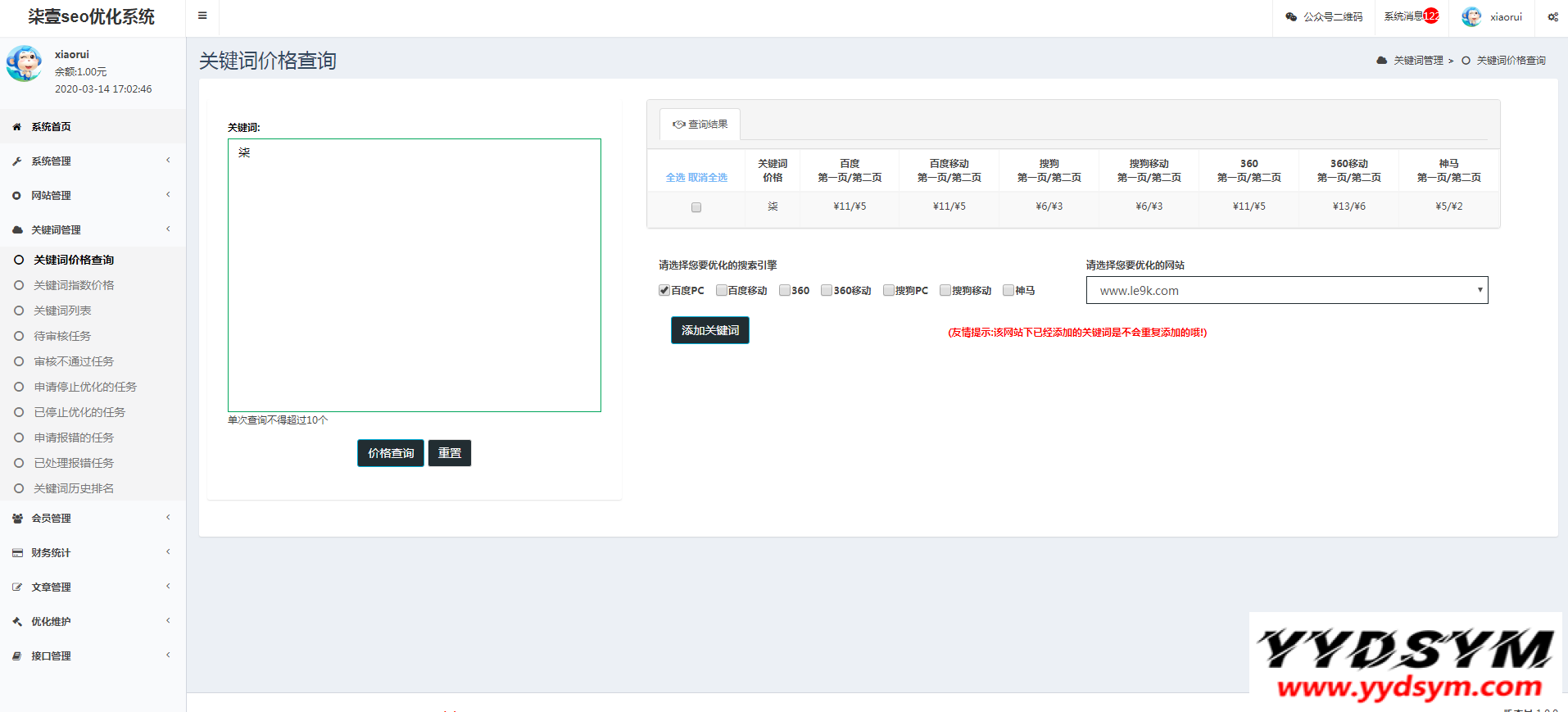Click the hamburger sidebar toggle icon

tap(202, 16)
